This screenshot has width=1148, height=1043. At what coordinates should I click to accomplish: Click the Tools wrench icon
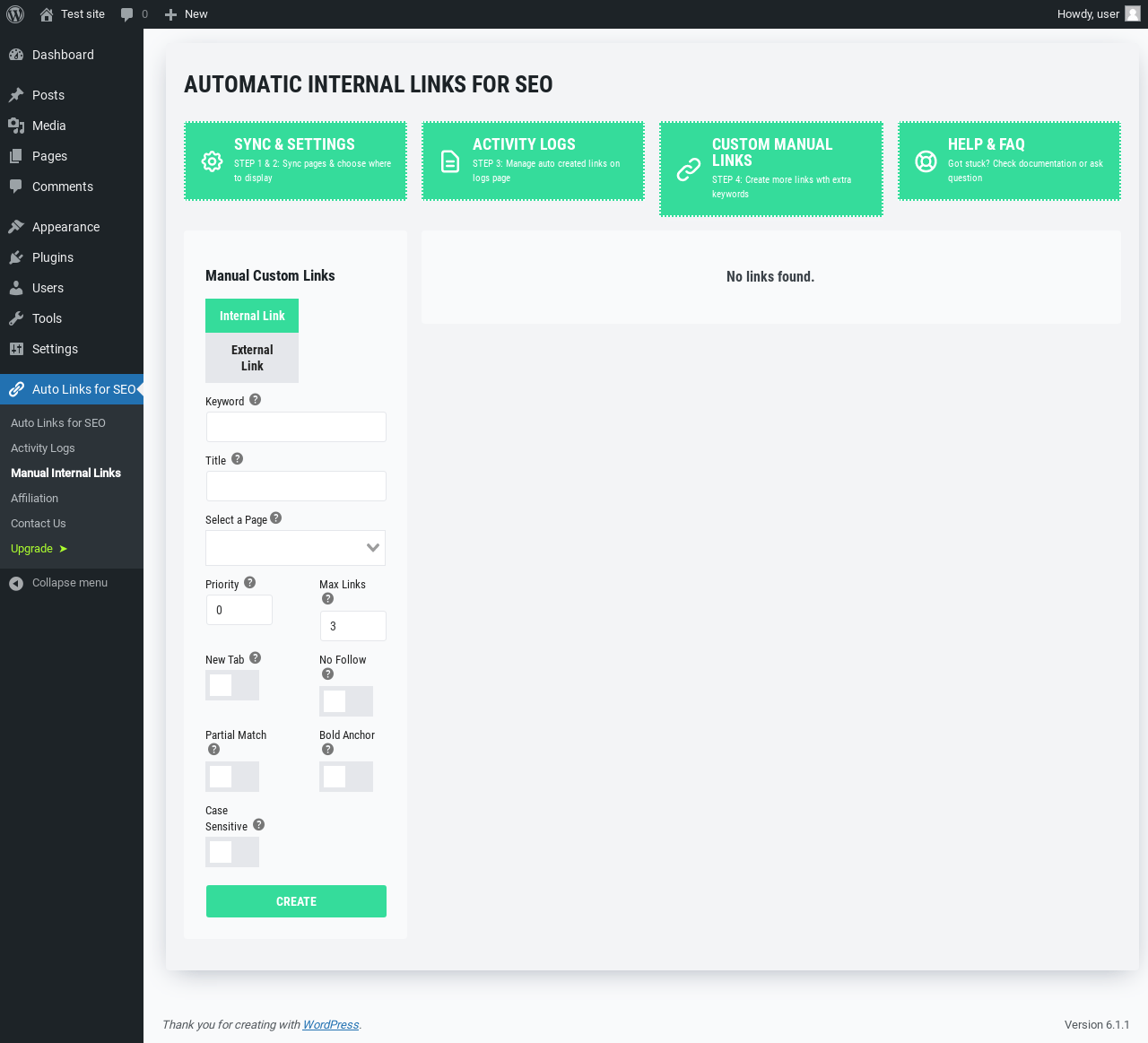pyautogui.click(x=16, y=318)
